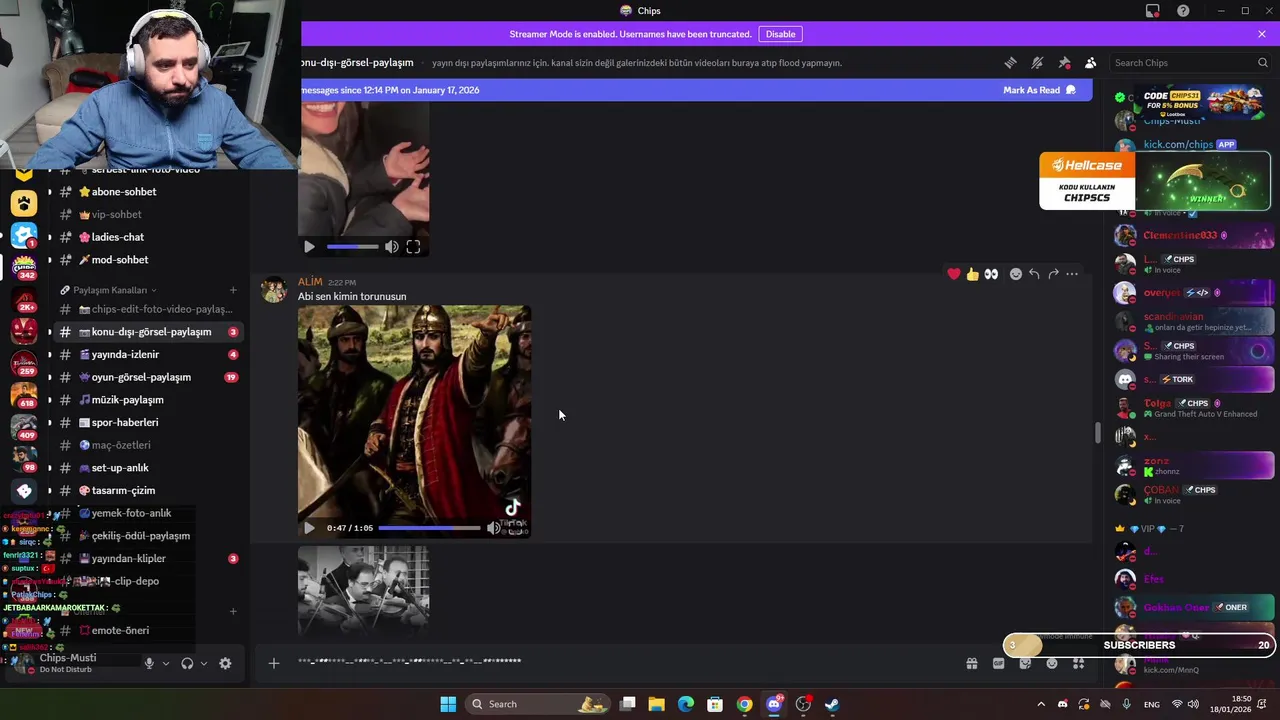
Task: Toggle fullscreen on the top video
Action: click(x=413, y=247)
